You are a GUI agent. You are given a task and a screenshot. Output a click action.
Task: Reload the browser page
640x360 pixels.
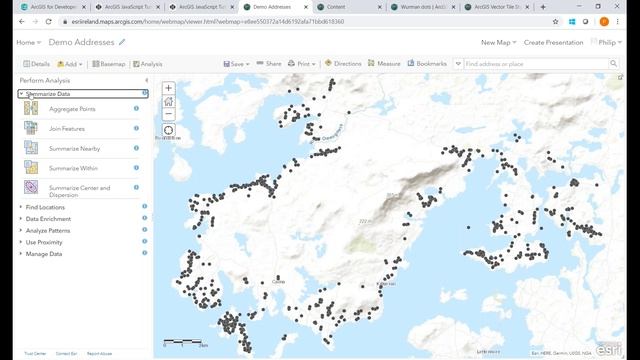coord(49,22)
